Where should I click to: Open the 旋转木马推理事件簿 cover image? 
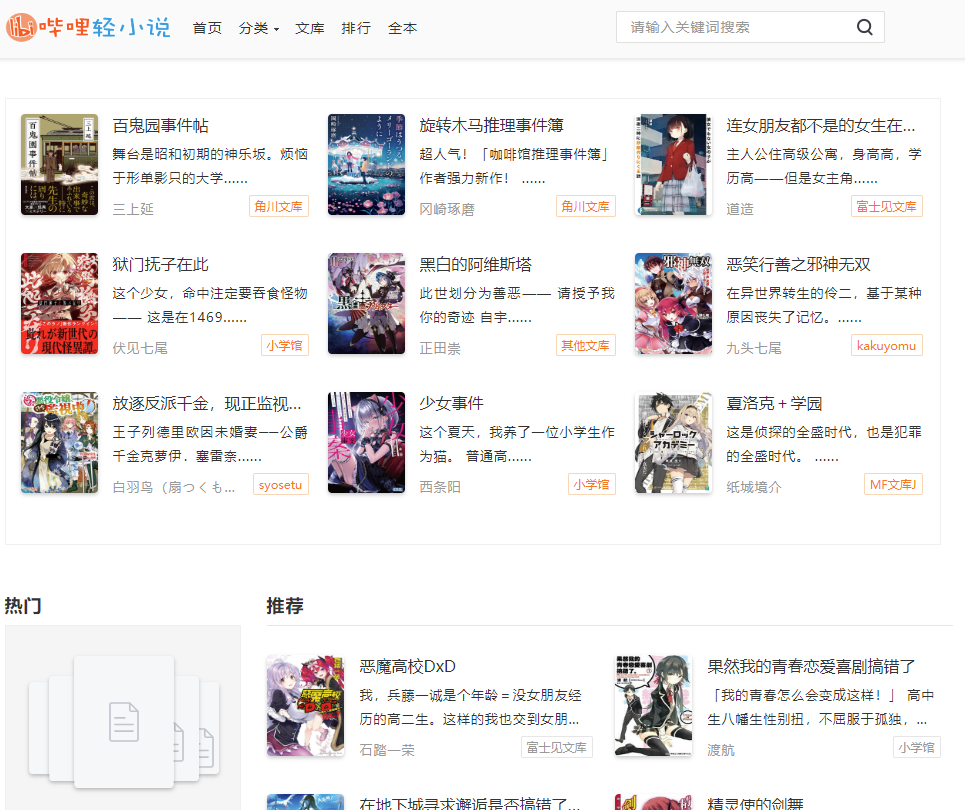point(366,164)
